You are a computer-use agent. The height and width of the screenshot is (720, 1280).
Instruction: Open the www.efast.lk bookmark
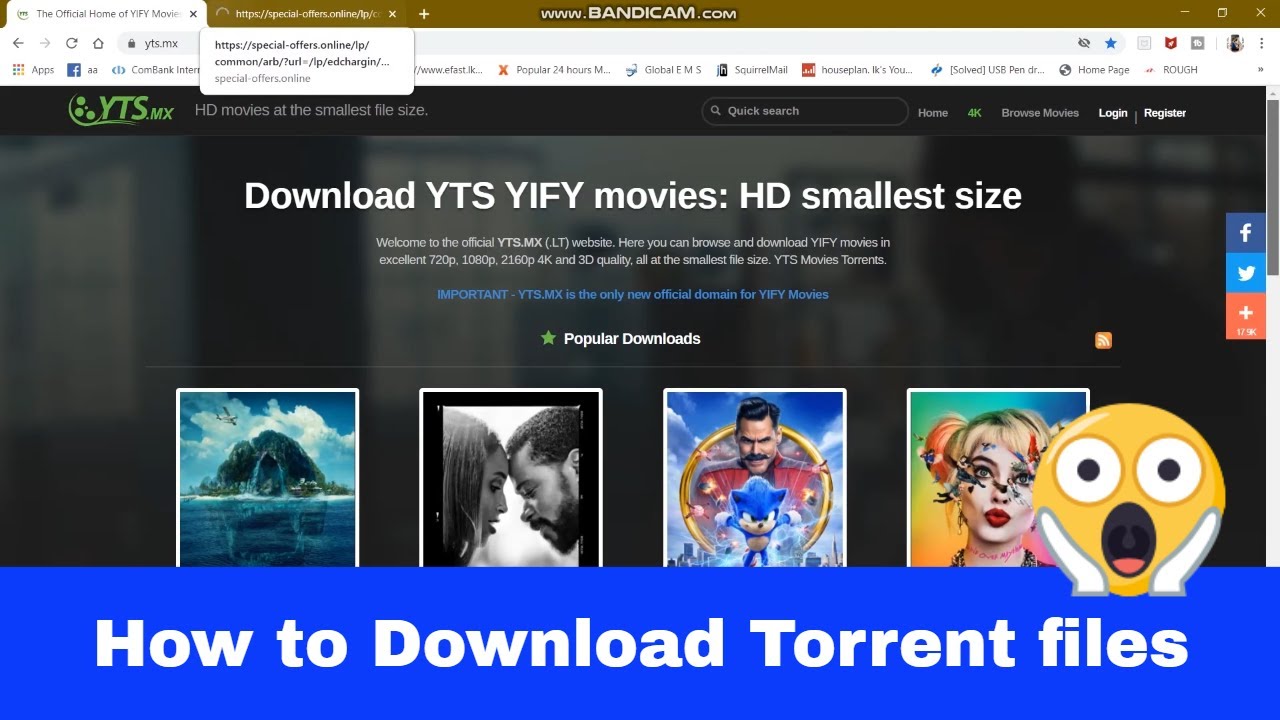point(450,70)
